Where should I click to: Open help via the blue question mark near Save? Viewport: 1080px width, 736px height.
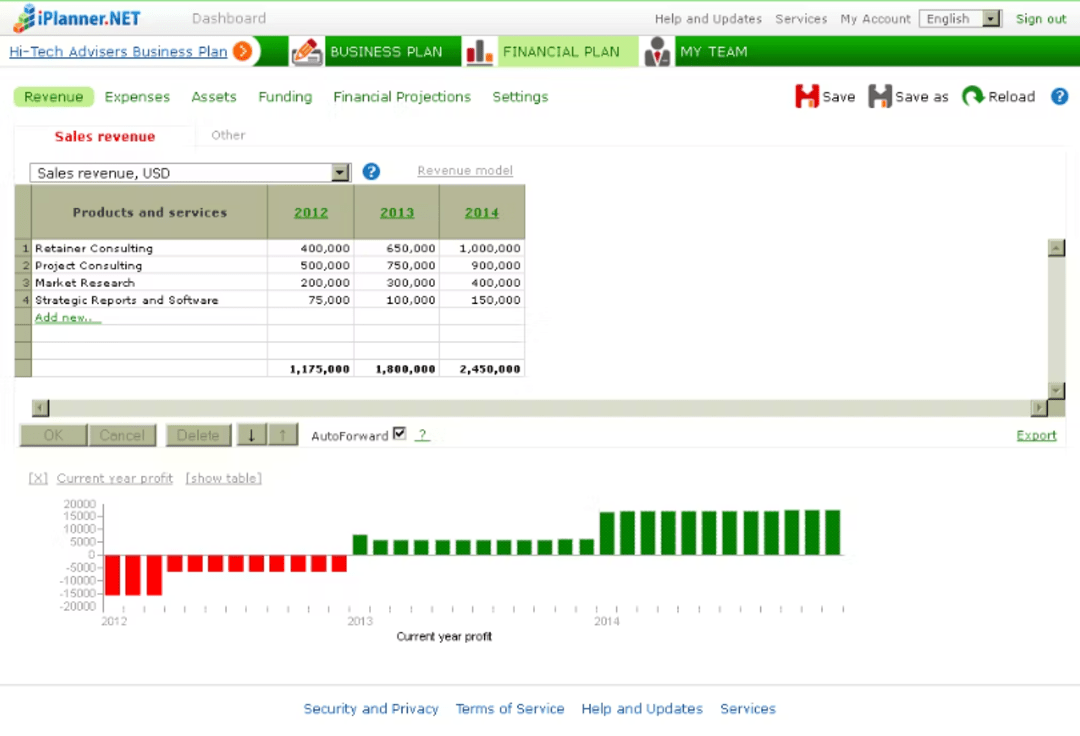tap(1059, 96)
